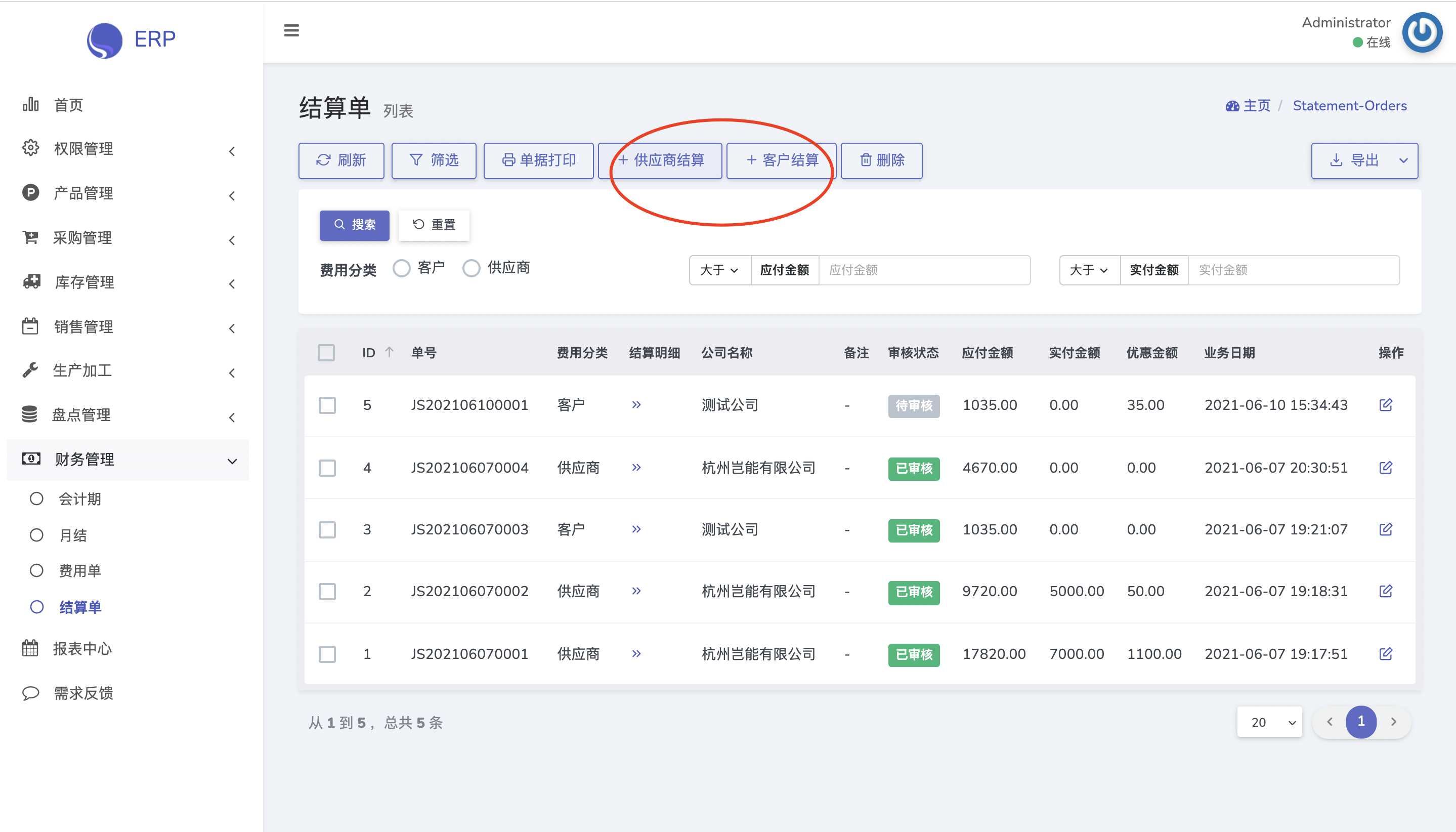
Task: Click the 实付金额 input field
Action: tap(1294, 270)
